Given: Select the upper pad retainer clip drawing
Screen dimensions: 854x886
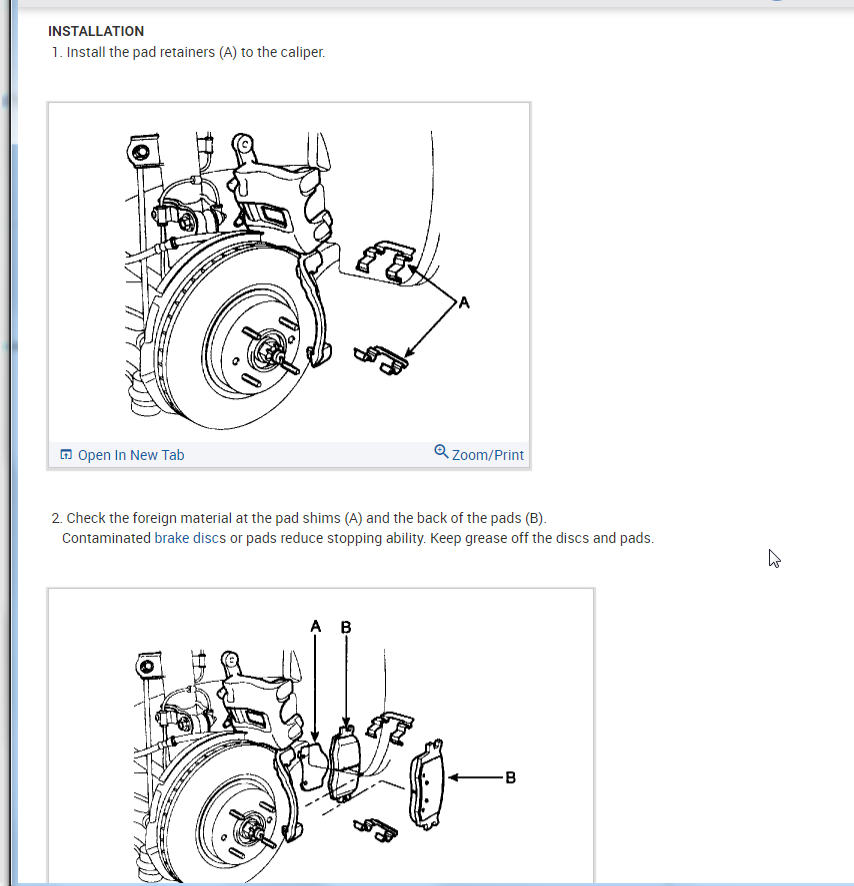Looking at the screenshot, I should point(387,262).
